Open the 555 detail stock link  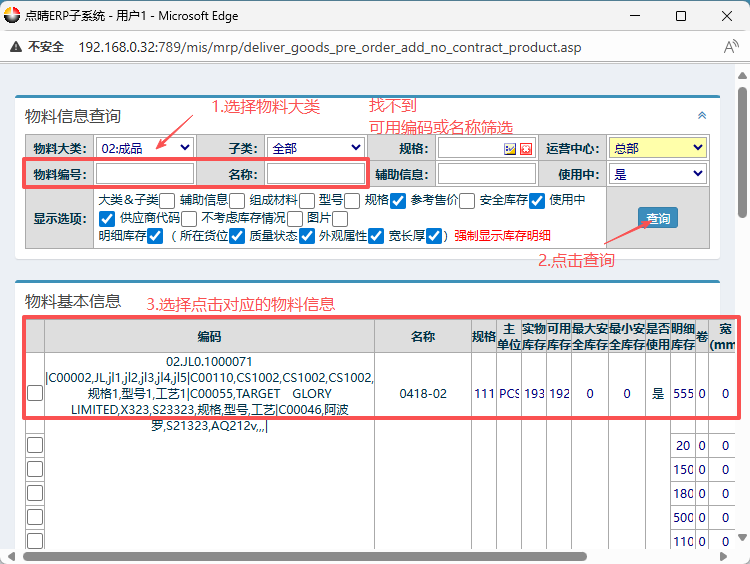[x=683, y=394]
